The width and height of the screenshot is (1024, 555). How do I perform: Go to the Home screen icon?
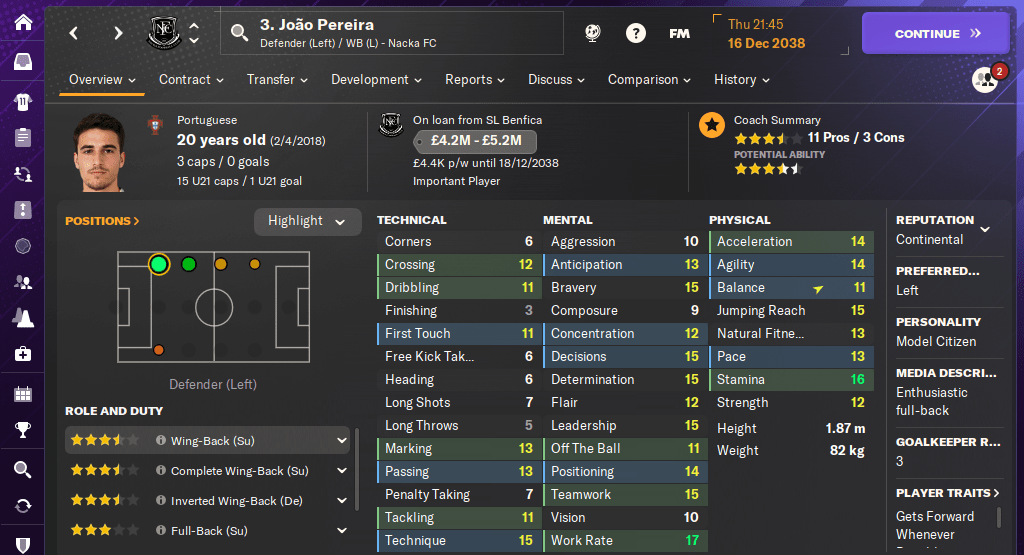click(22, 22)
